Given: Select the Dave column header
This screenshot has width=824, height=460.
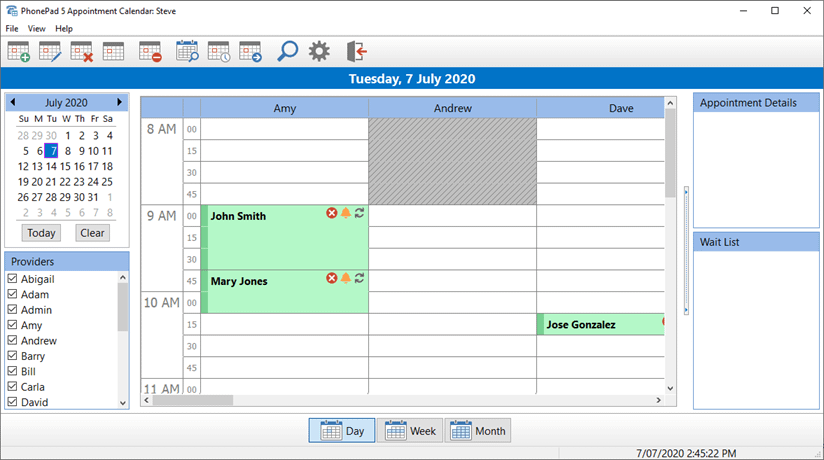Looking at the screenshot, I should coord(601,108).
